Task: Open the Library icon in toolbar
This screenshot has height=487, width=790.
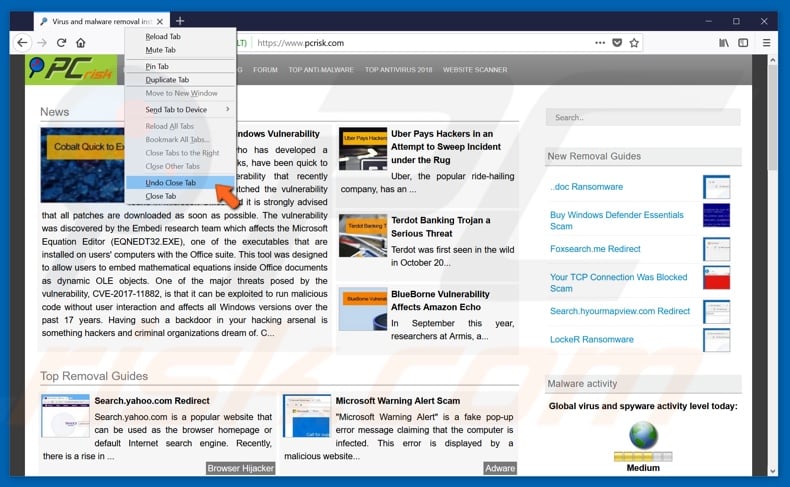Action: coord(723,43)
